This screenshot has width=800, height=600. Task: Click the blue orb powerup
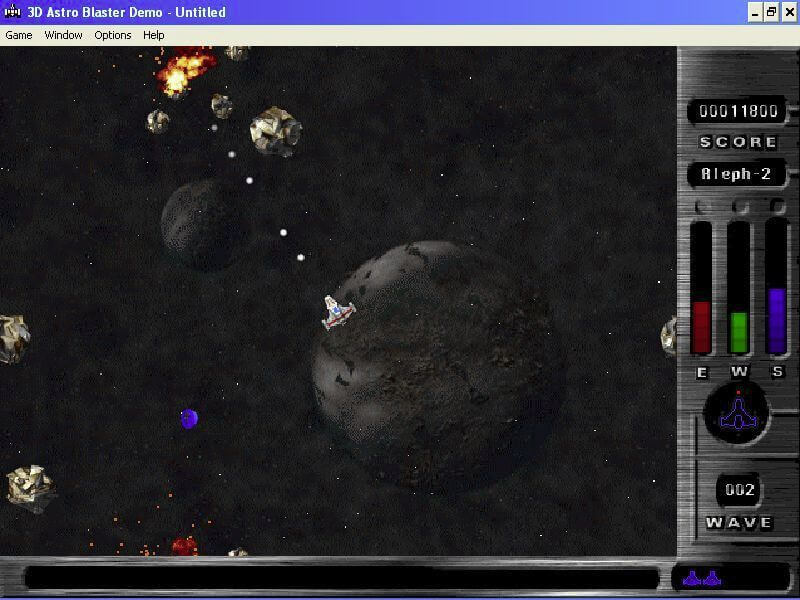pos(189,418)
